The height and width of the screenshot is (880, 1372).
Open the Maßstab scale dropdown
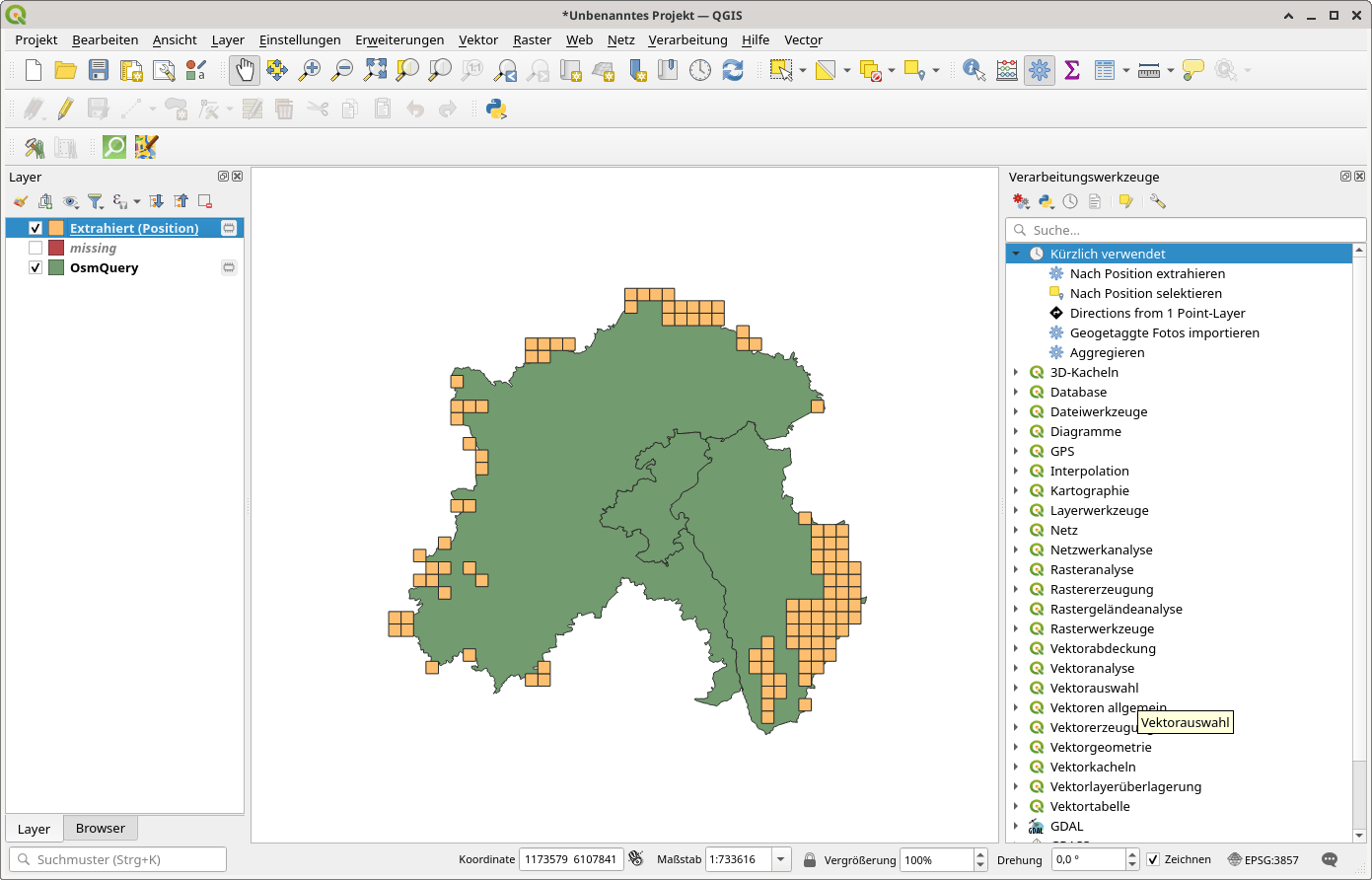point(781,859)
